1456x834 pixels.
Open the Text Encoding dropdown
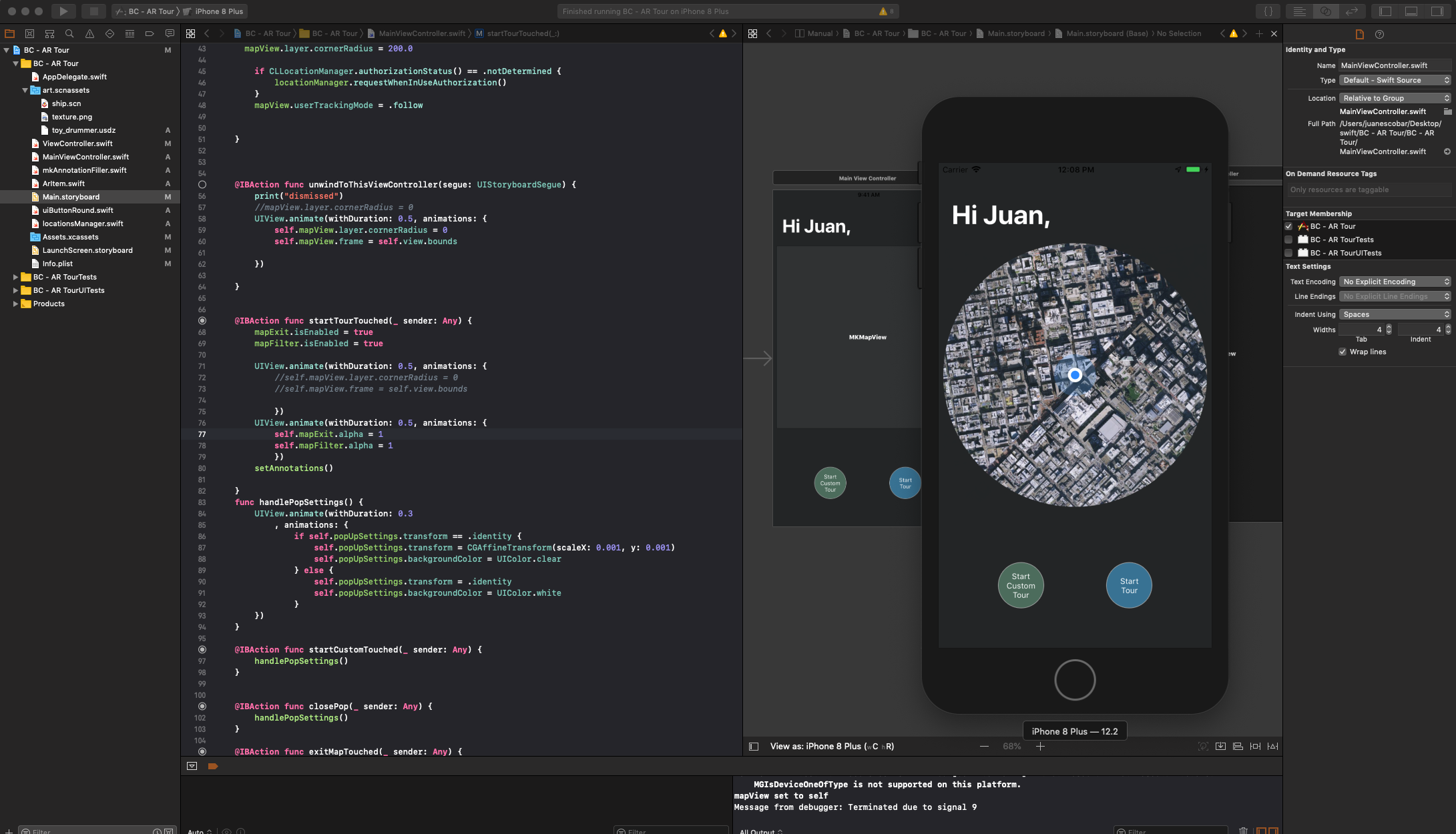[1395, 282]
